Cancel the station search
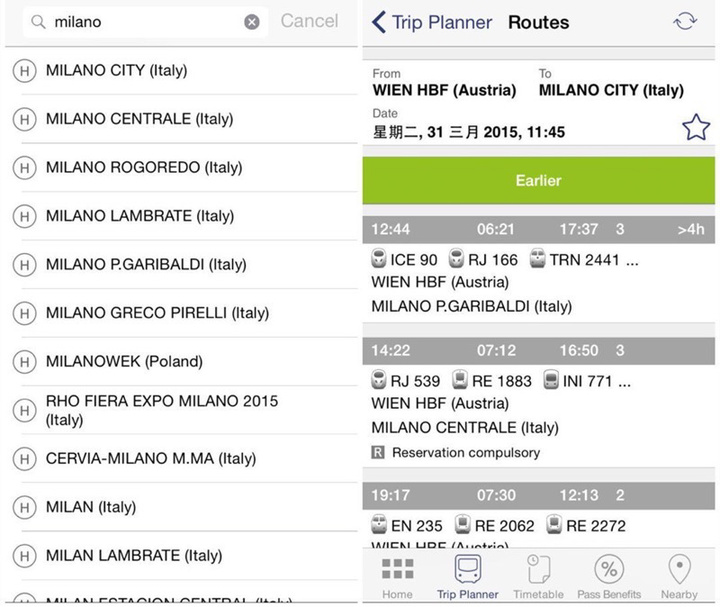Image resolution: width=720 pixels, height=607 pixels. 309,21
